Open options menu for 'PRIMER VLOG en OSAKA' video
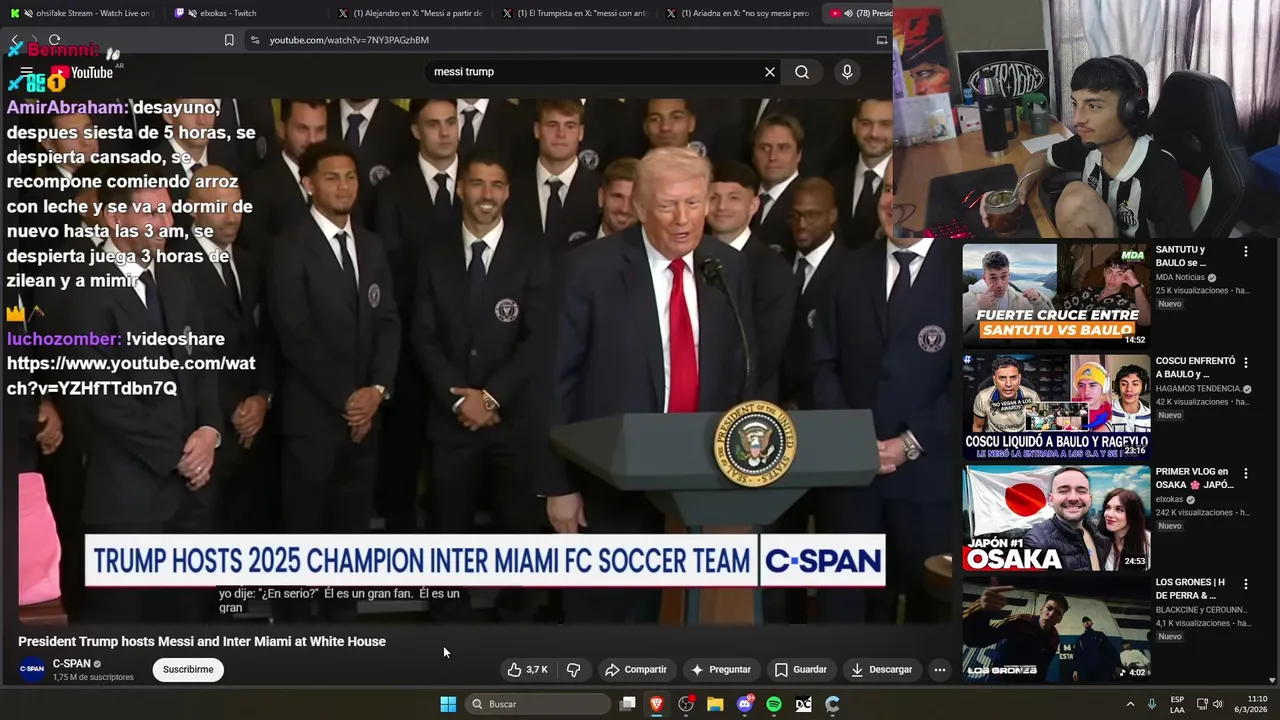This screenshot has height=720, width=1280. [x=1246, y=473]
